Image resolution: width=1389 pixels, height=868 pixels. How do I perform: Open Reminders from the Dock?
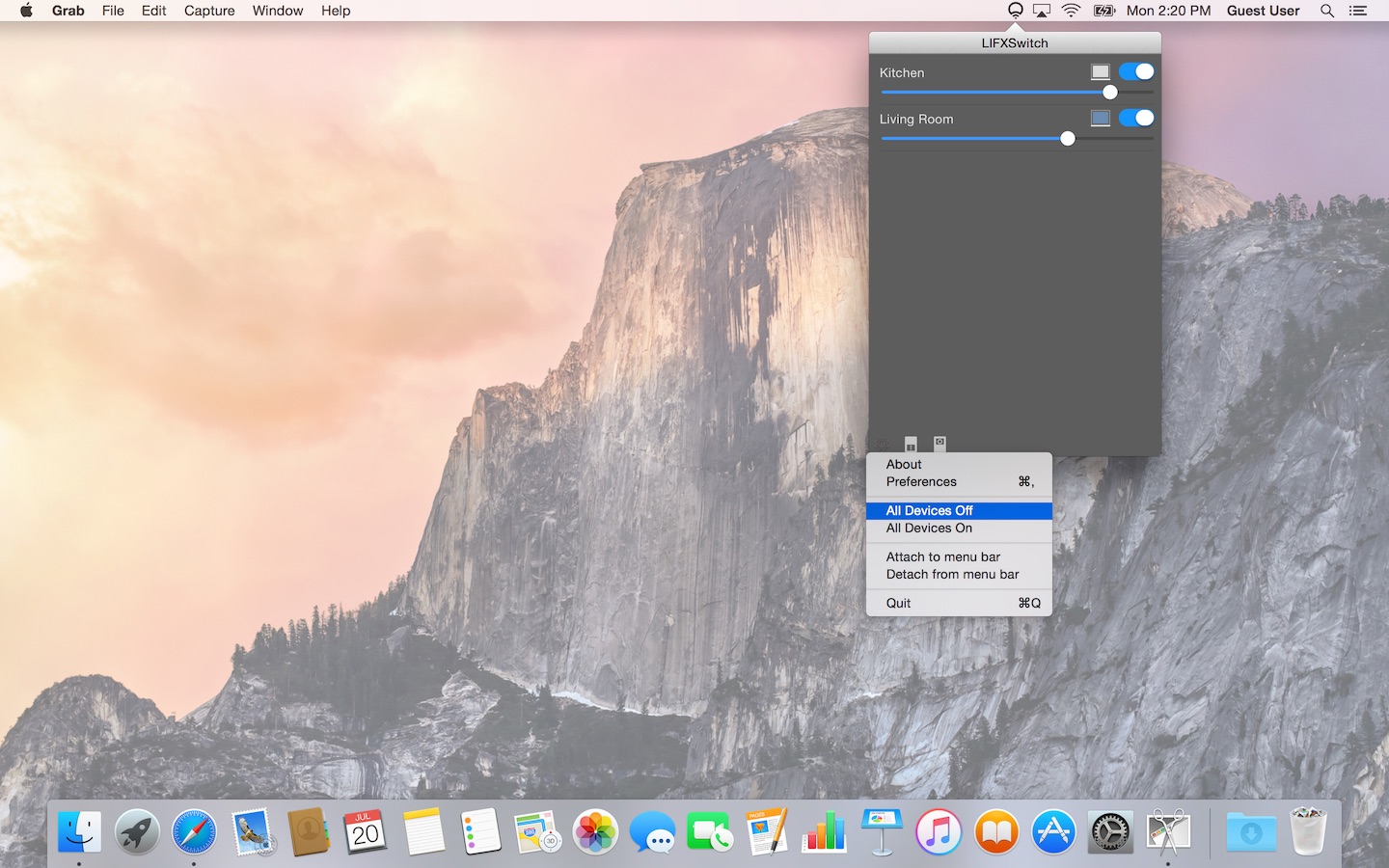tap(480, 831)
